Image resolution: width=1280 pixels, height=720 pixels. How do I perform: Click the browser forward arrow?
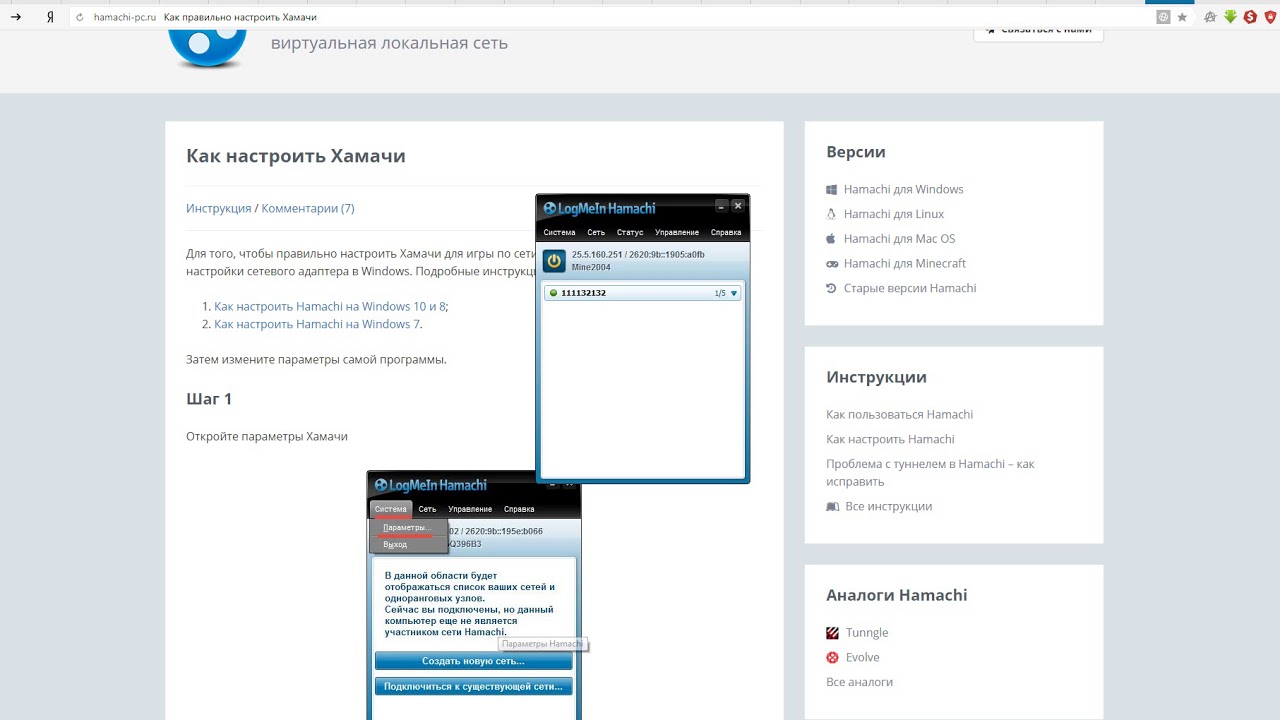pos(16,17)
